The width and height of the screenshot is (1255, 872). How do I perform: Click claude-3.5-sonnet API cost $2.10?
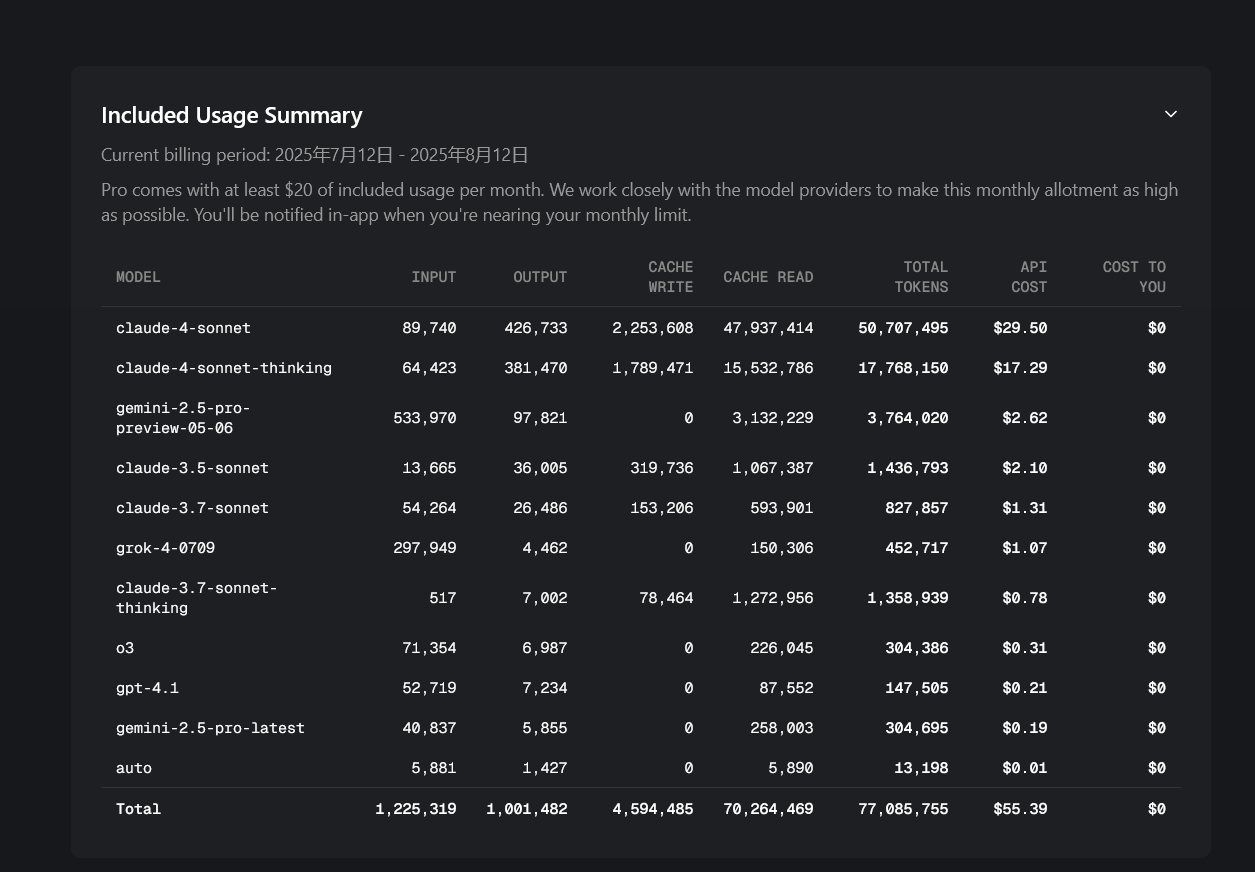pyautogui.click(x=1025, y=468)
